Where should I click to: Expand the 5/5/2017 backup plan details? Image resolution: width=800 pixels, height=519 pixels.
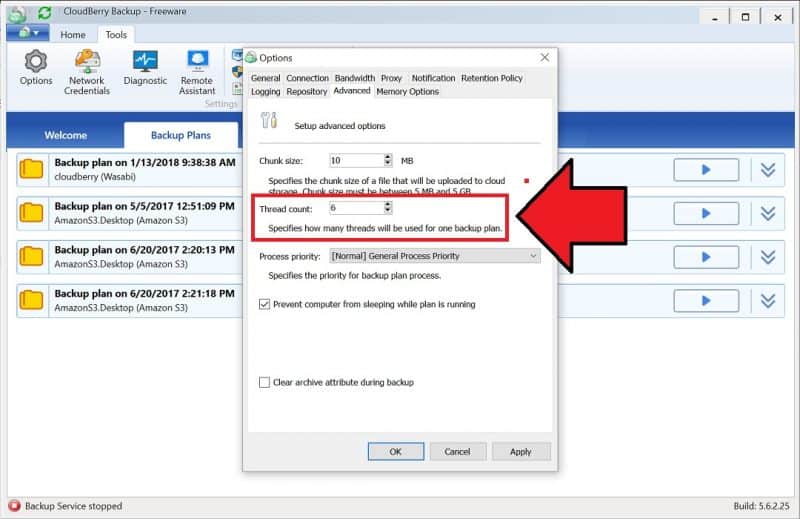[768, 213]
